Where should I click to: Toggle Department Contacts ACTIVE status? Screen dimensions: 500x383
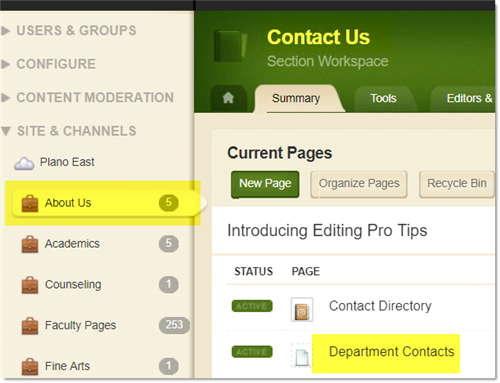click(252, 352)
